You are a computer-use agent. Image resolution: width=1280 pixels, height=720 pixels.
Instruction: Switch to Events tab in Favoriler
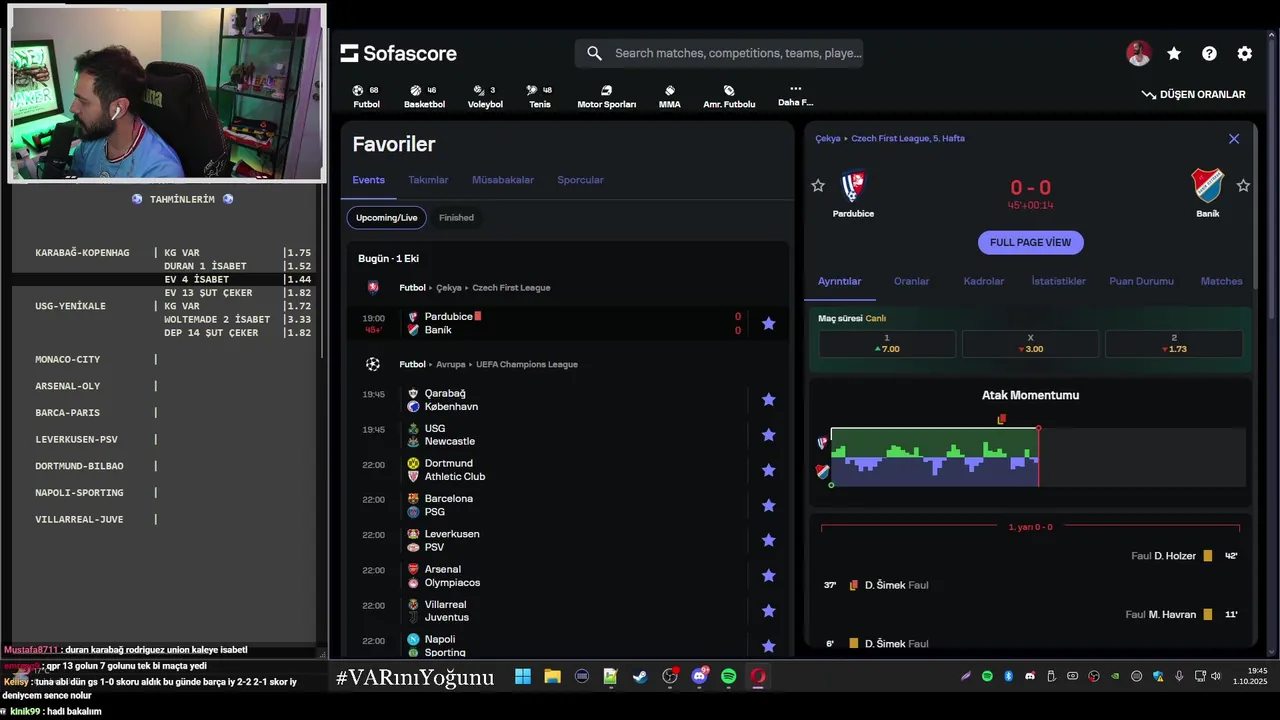[368, 180]
